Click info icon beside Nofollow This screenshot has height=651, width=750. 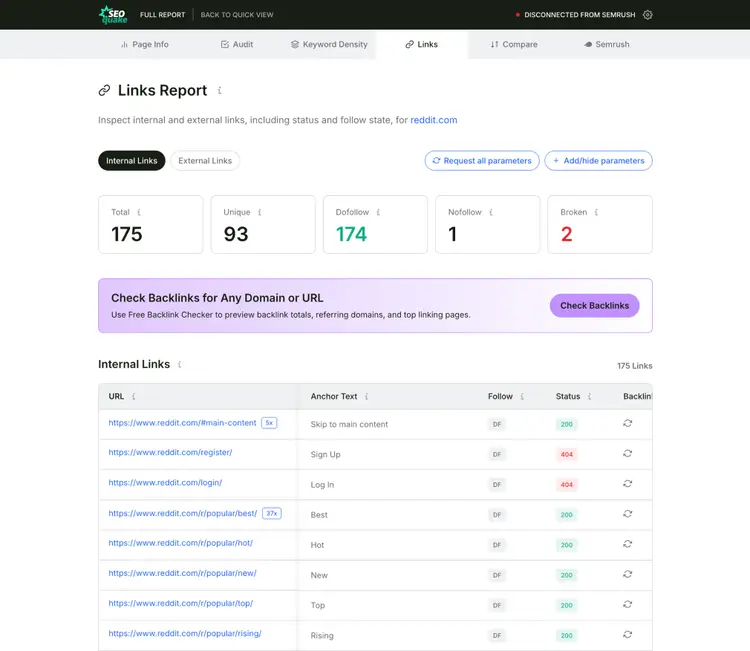491,212
